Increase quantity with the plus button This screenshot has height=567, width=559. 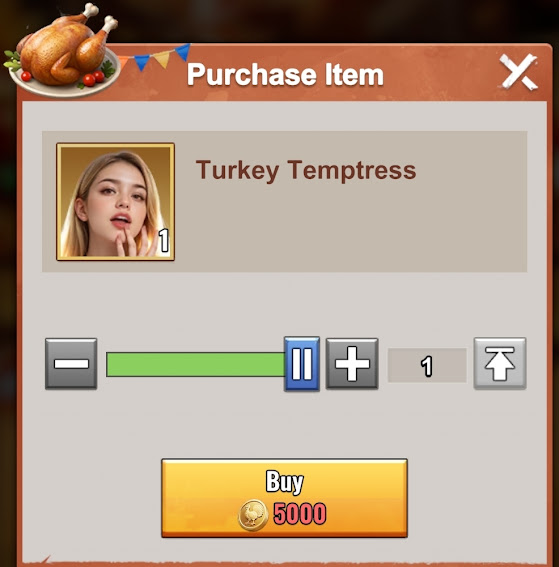pyautogui.click(x=352, y=363)
